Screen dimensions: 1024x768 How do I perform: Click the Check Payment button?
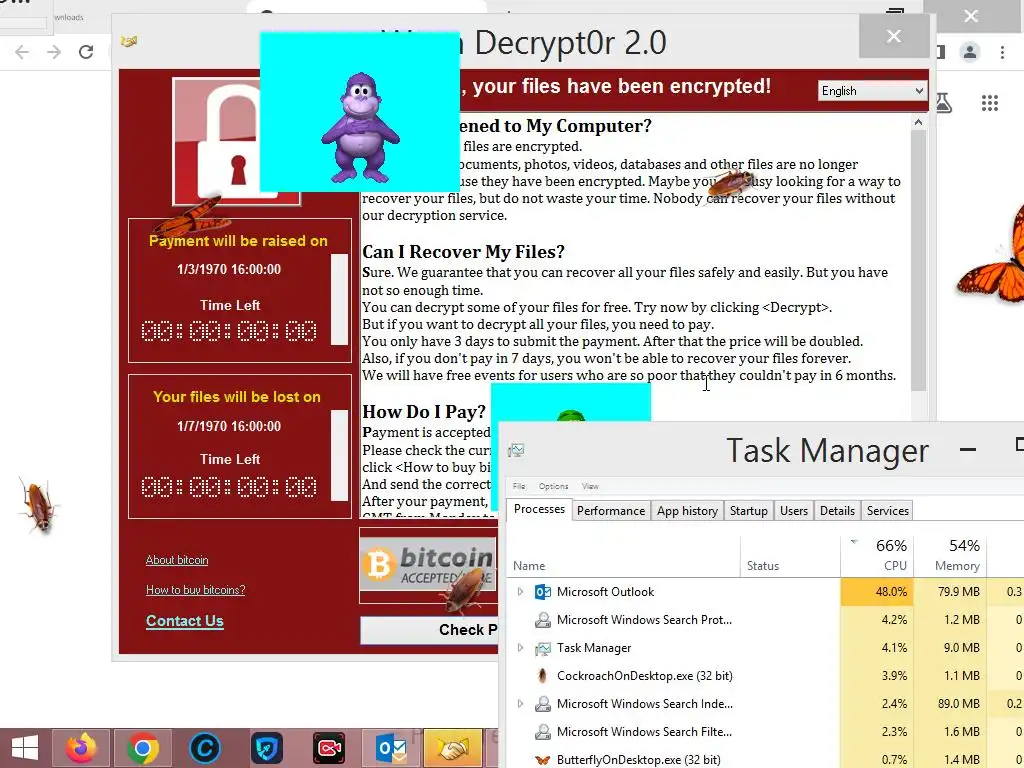coord(428,630)
